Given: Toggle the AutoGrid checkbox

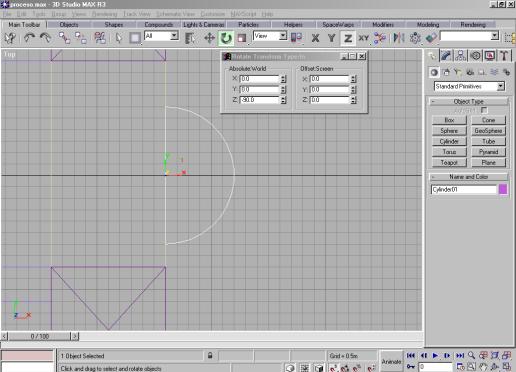Looking at the screenshot, I should 484,110.
